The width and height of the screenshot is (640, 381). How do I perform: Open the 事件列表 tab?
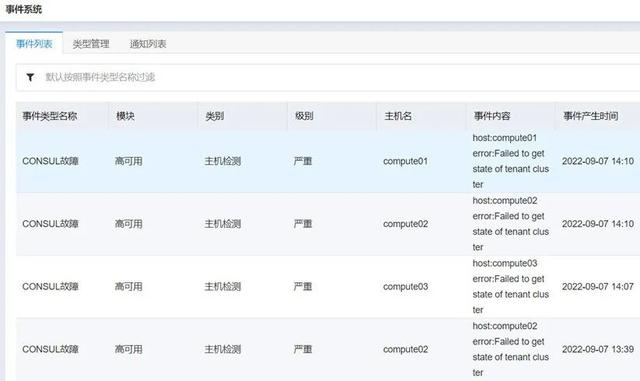[x=34, y=44]
